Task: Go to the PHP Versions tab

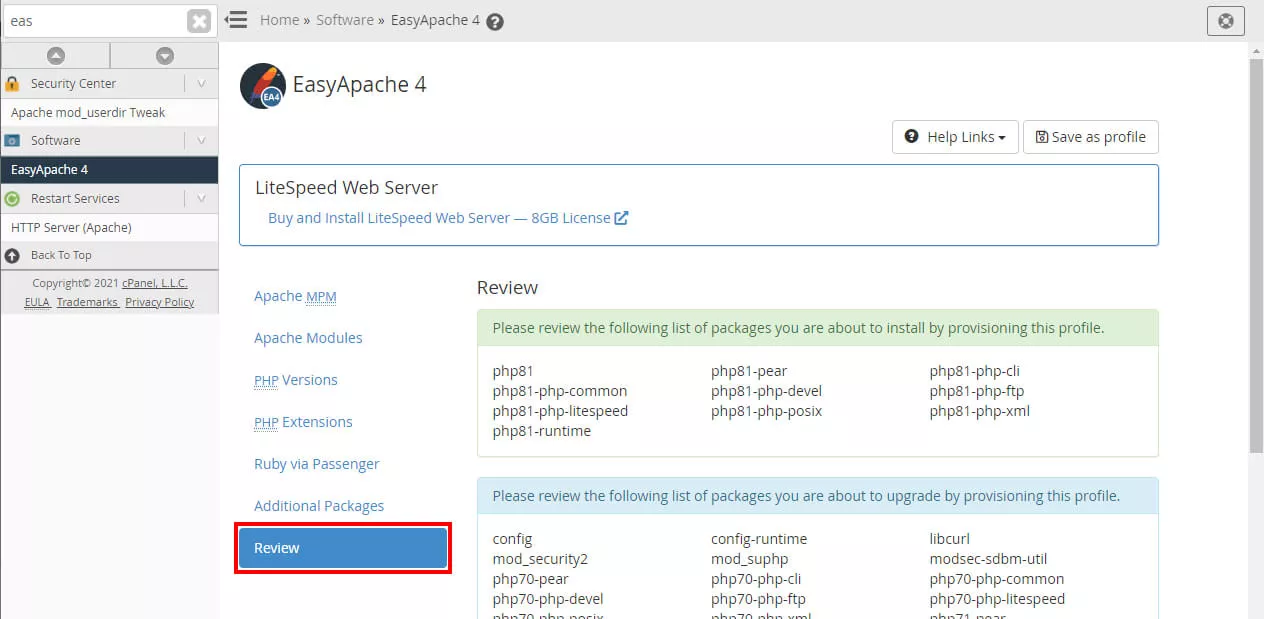Action: [296, 380]
